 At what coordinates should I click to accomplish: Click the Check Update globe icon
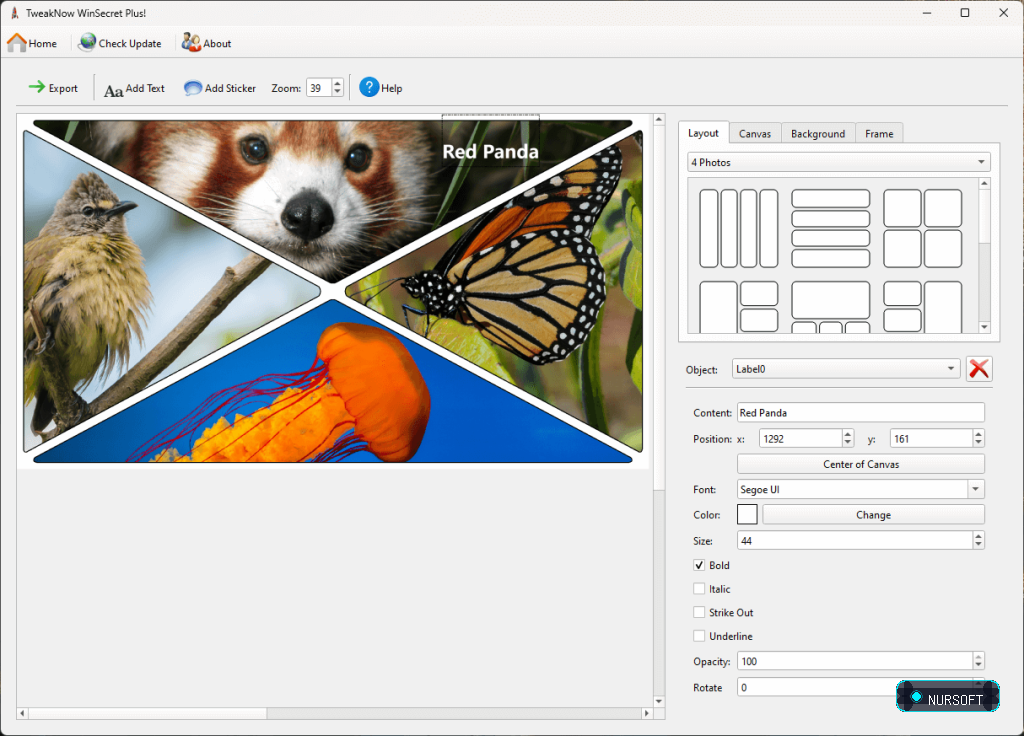(87, 43)
